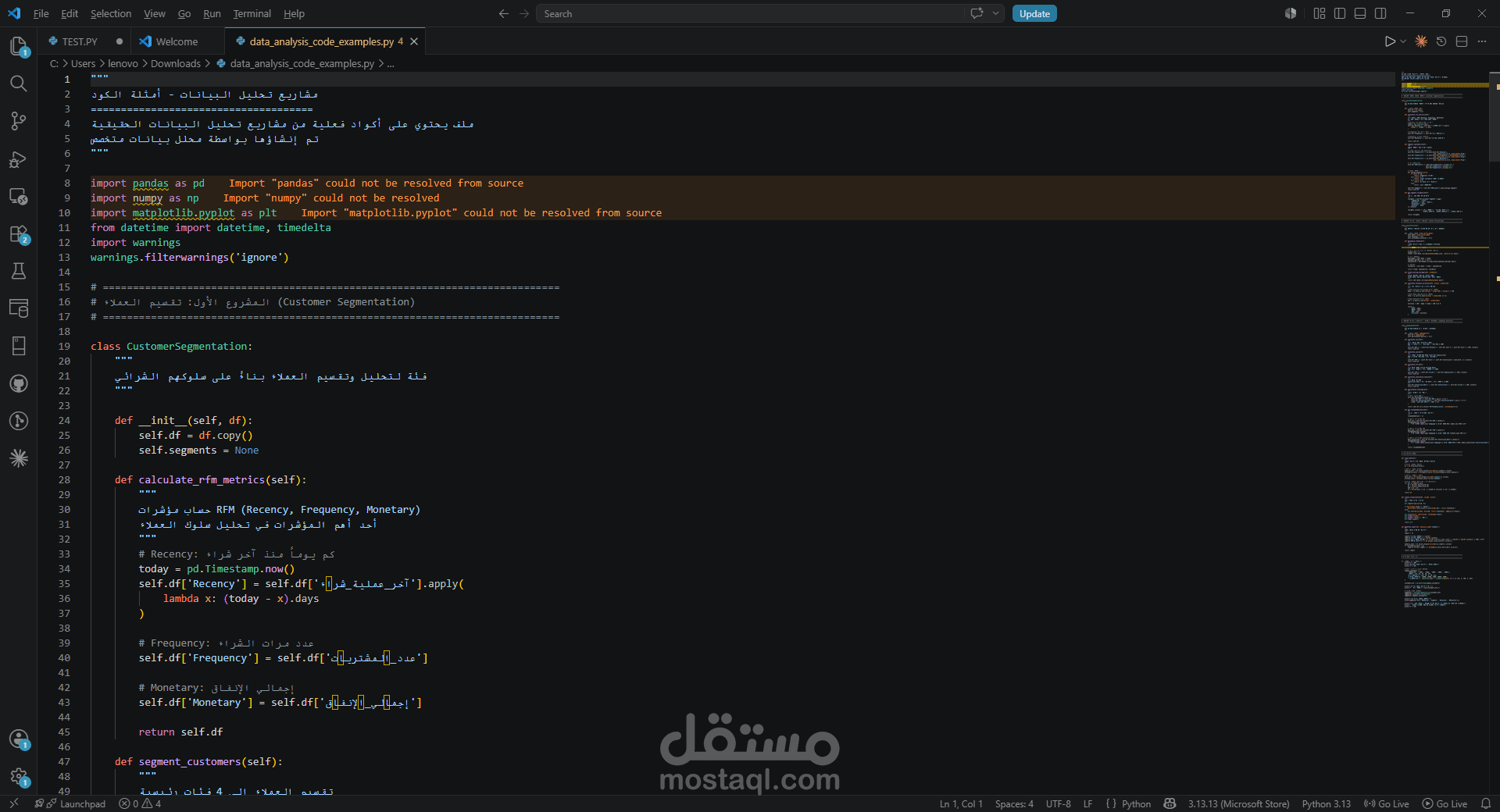Open the Extensions view
This screenshot has width=1500, height=812.
pos(19,233)
